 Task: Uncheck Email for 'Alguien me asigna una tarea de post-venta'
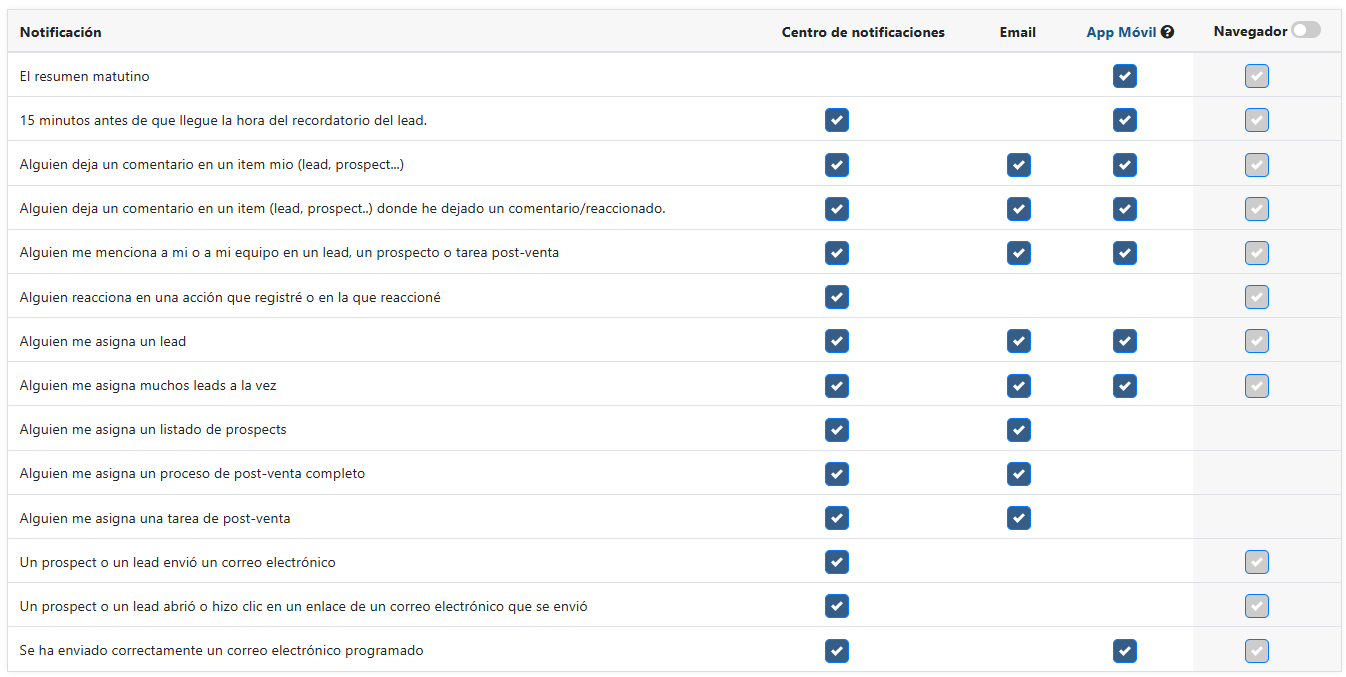coord(1019,518)
